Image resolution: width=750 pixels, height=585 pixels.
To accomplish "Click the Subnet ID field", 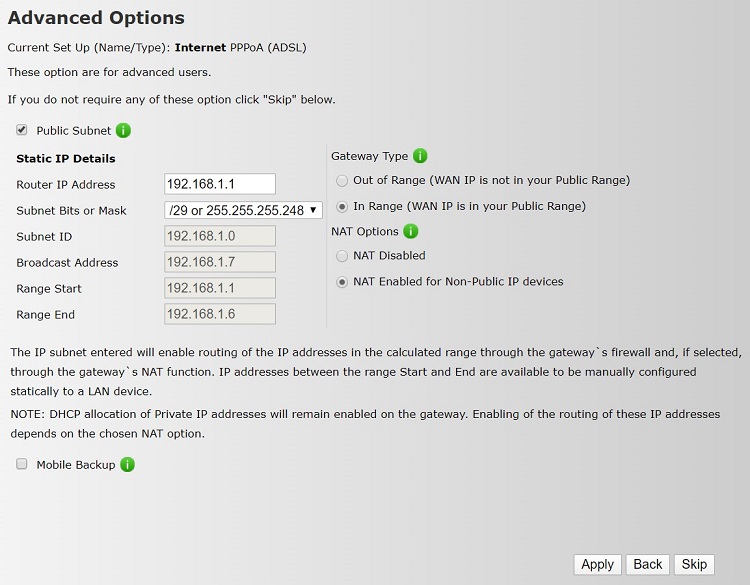I will tap(219, 236).
